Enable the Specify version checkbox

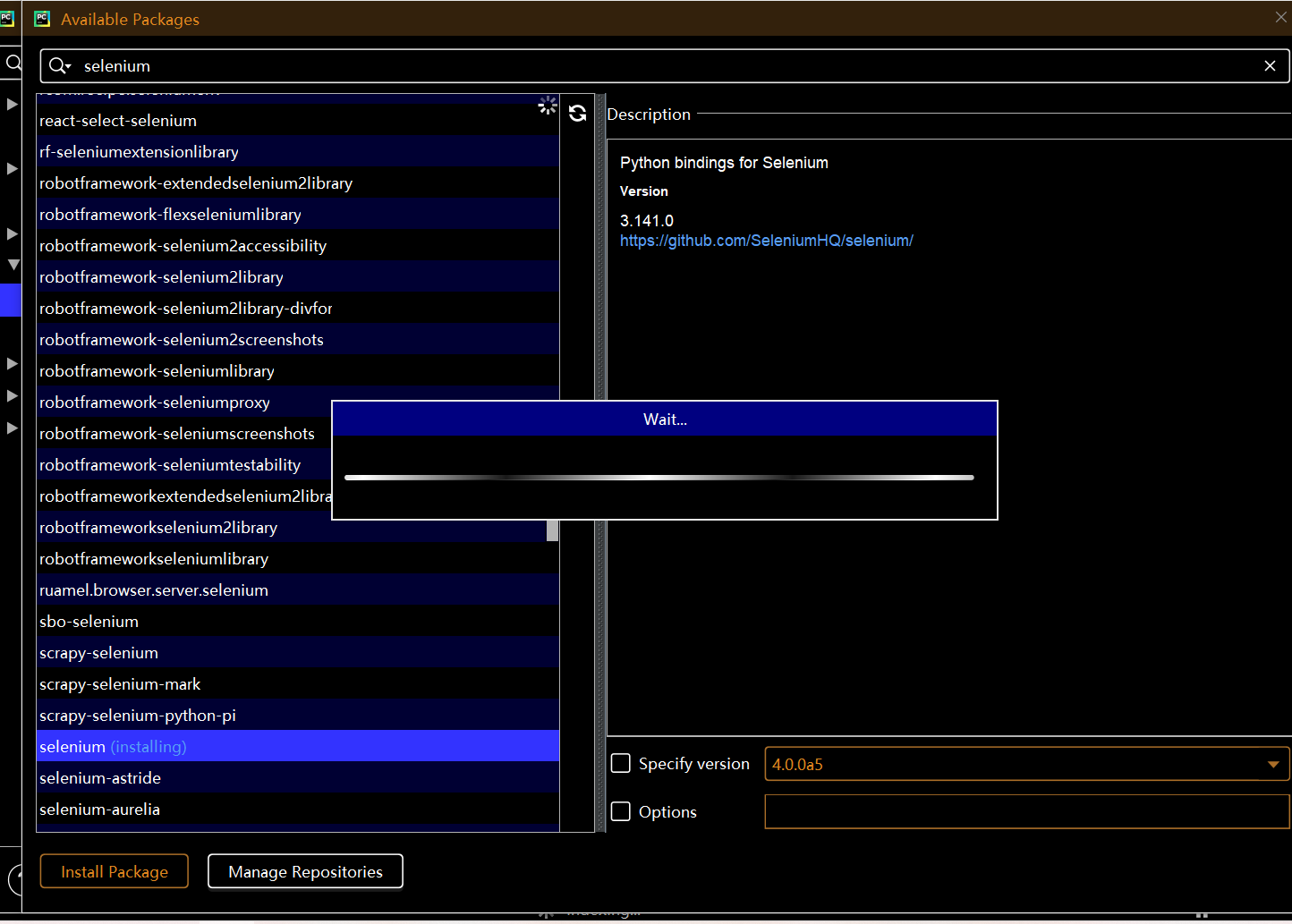click(621, 763)
